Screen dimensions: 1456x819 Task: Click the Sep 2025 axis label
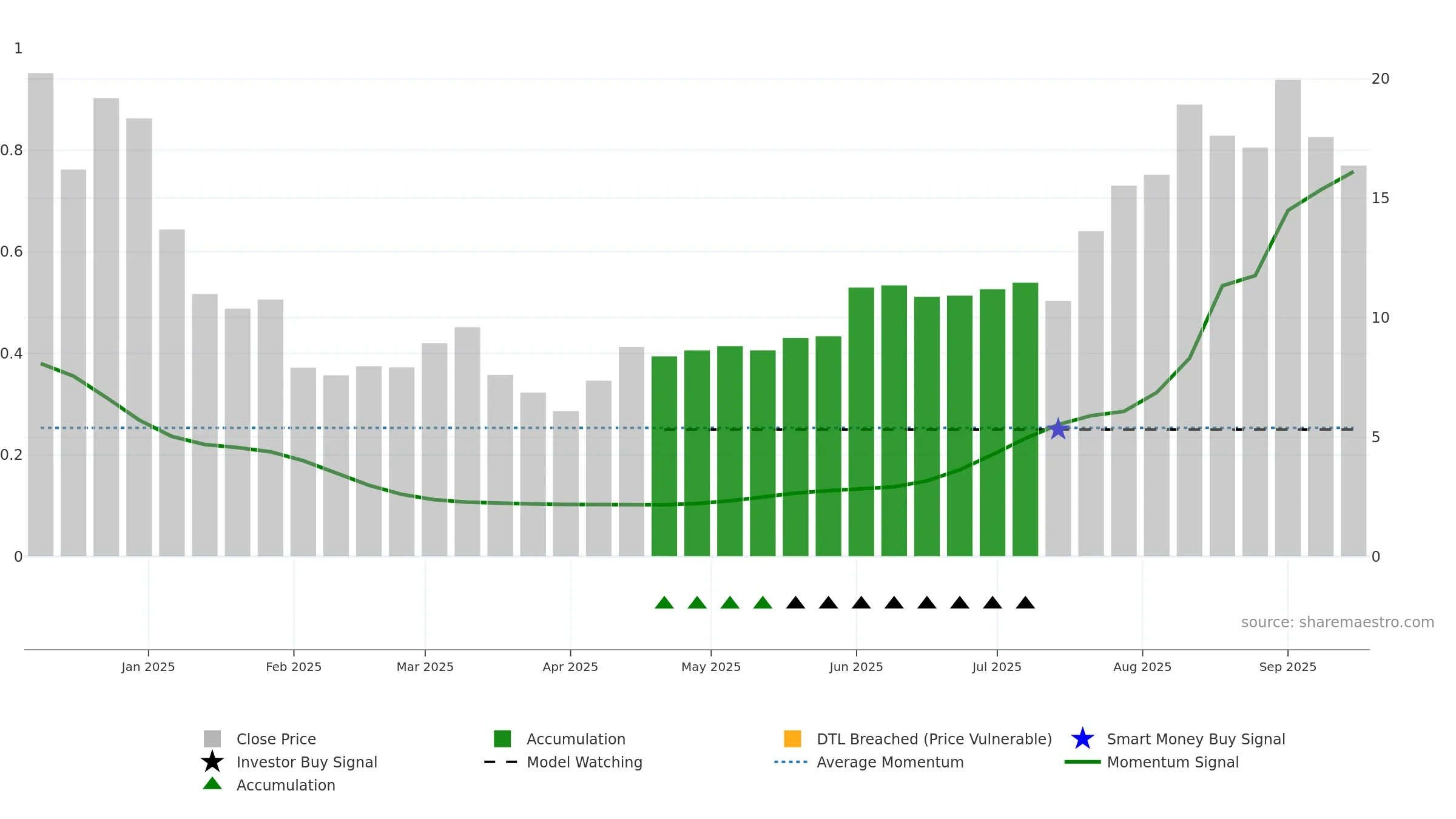(x=1287, y=667)
